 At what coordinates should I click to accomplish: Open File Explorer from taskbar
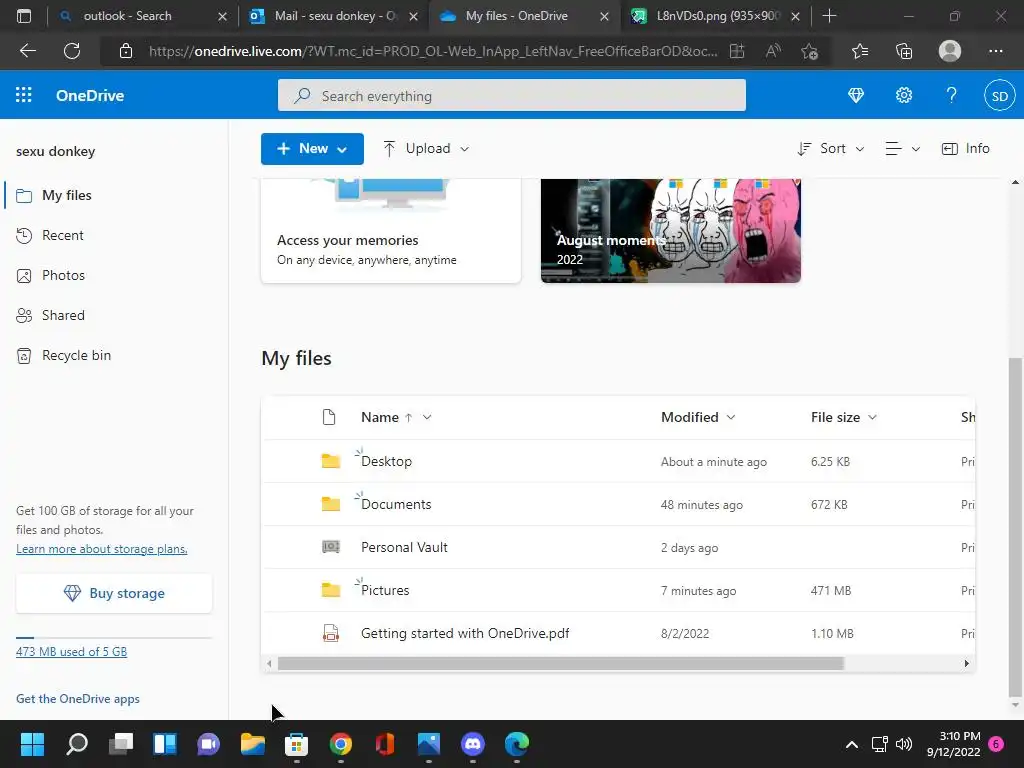pyautogui.click(x=253, y=744)
